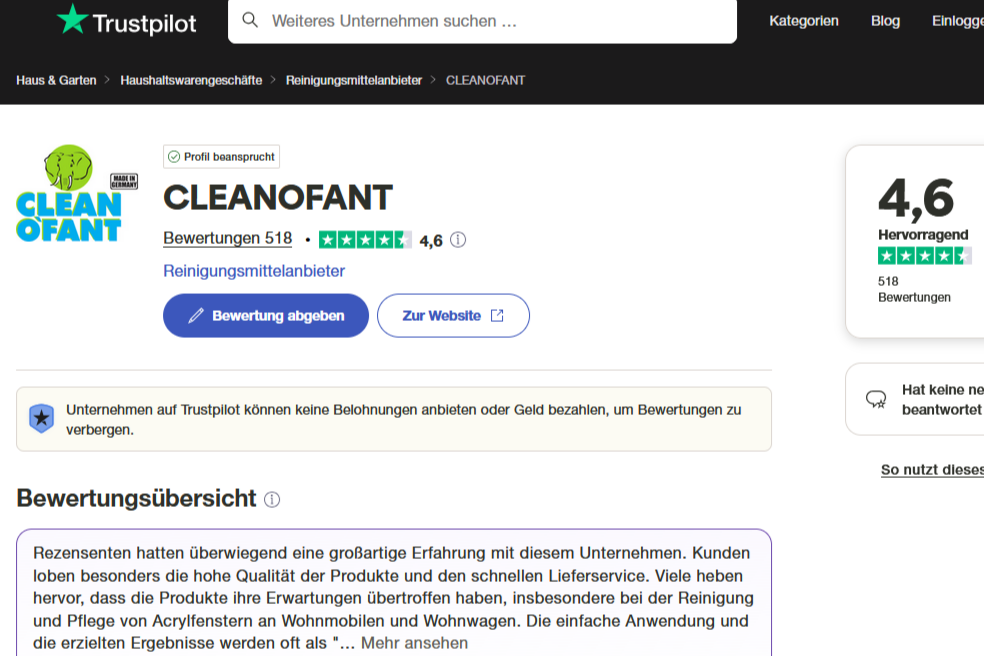Click the speech bubble icon in sidebar
Image resolution: width=984 pixels, height=656 pixels.
(876, 399)
